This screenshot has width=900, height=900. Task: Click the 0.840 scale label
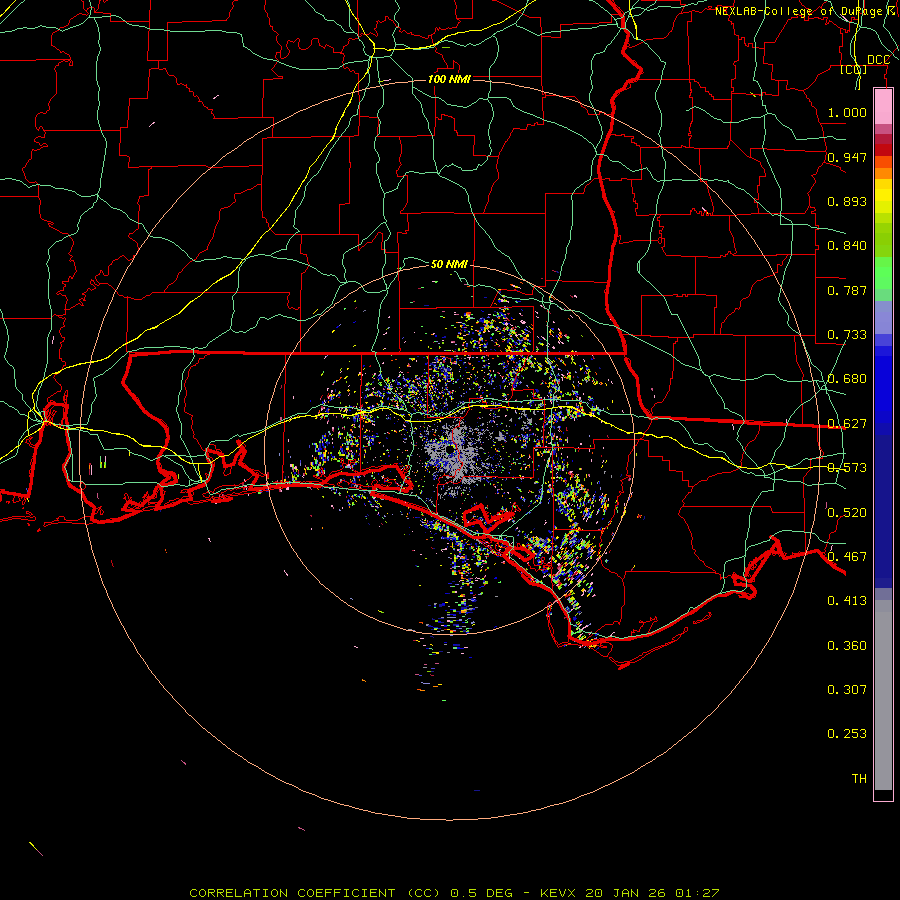(x=847, y=246)
